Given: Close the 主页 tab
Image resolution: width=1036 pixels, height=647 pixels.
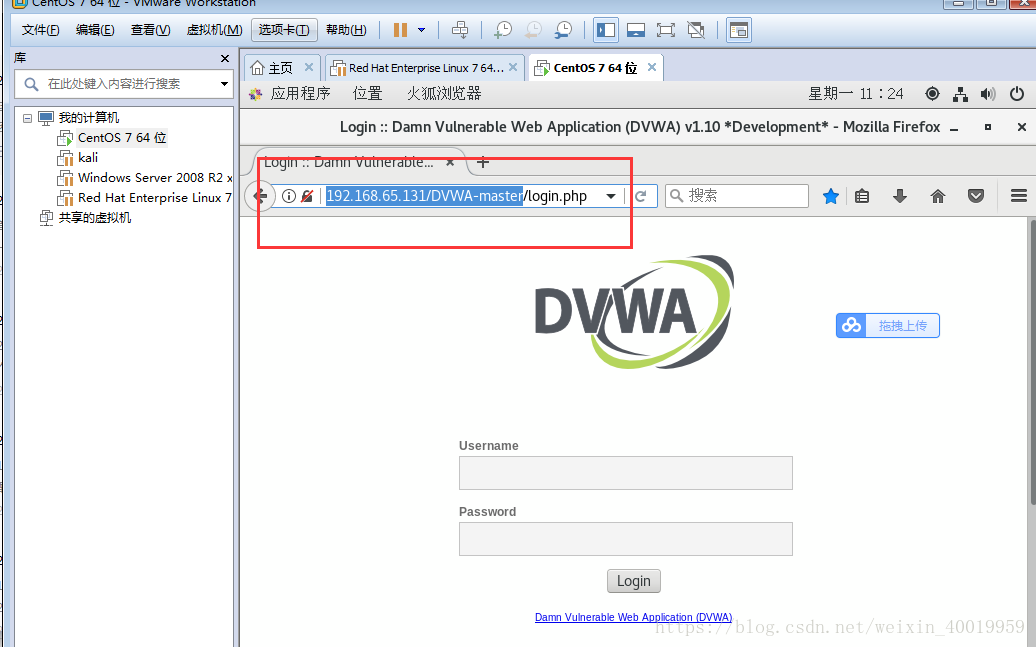Looking at the screenshot, I should tap(309, 67).
